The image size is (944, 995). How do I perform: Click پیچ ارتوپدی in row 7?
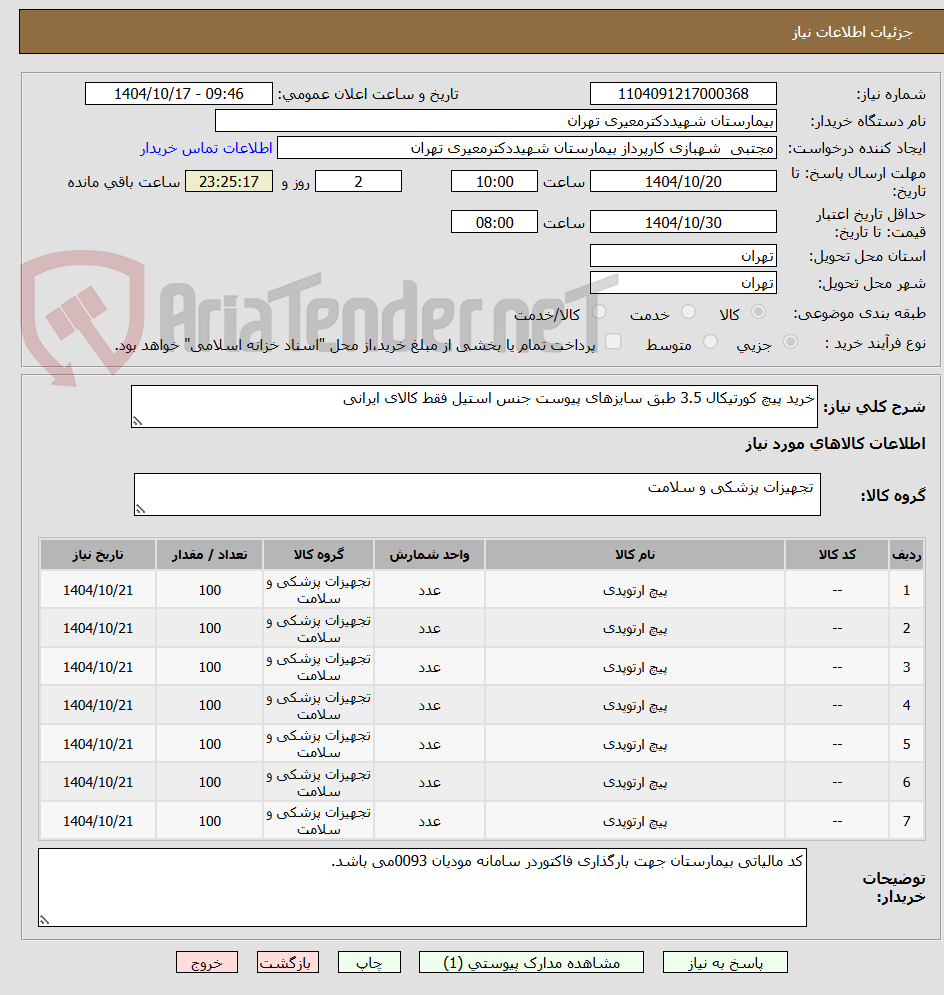[x=634, y=821]
